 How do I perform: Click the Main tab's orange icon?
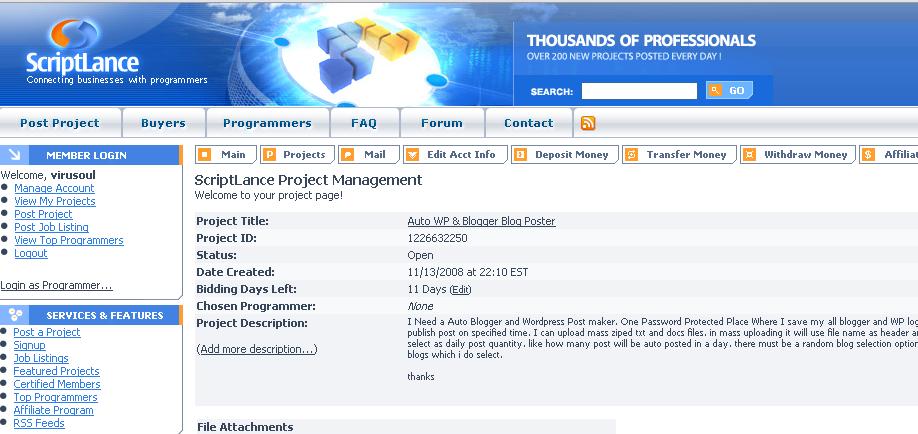[x=204, y=155]
